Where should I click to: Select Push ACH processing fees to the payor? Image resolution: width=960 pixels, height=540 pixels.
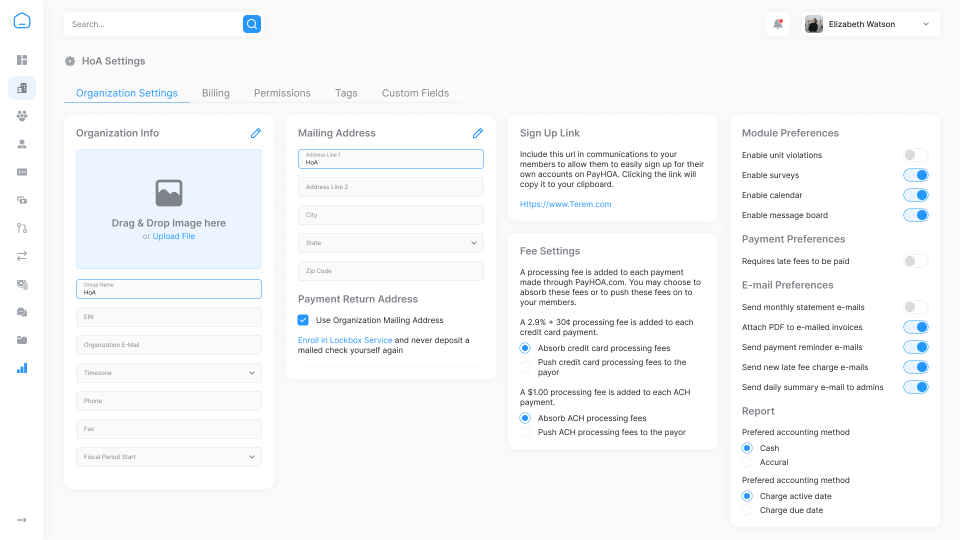point(526,432)
